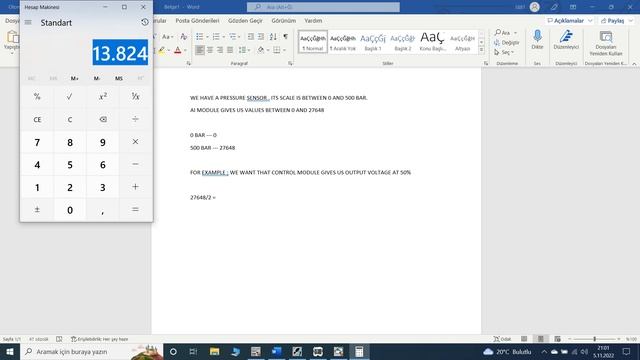Decrease paragraph indent in Word
The image size is (640, 360).
click(x=251, y=37)
